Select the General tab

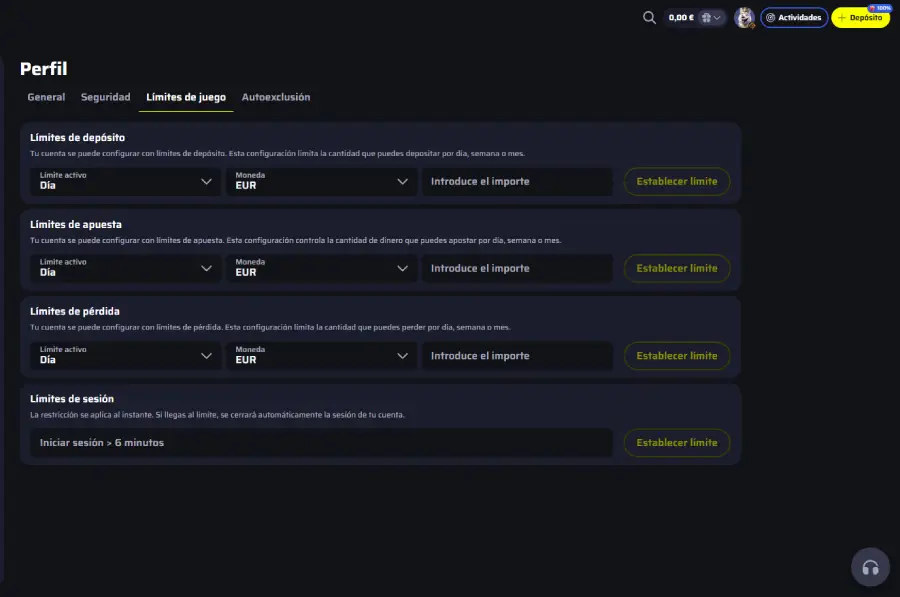tap(46, 97)
